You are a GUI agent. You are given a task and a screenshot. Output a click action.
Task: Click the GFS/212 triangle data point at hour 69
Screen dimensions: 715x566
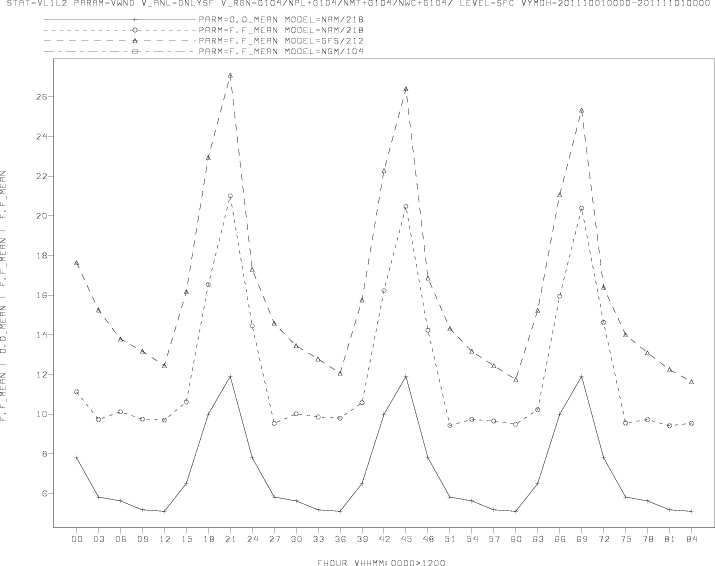coord(581,110)
